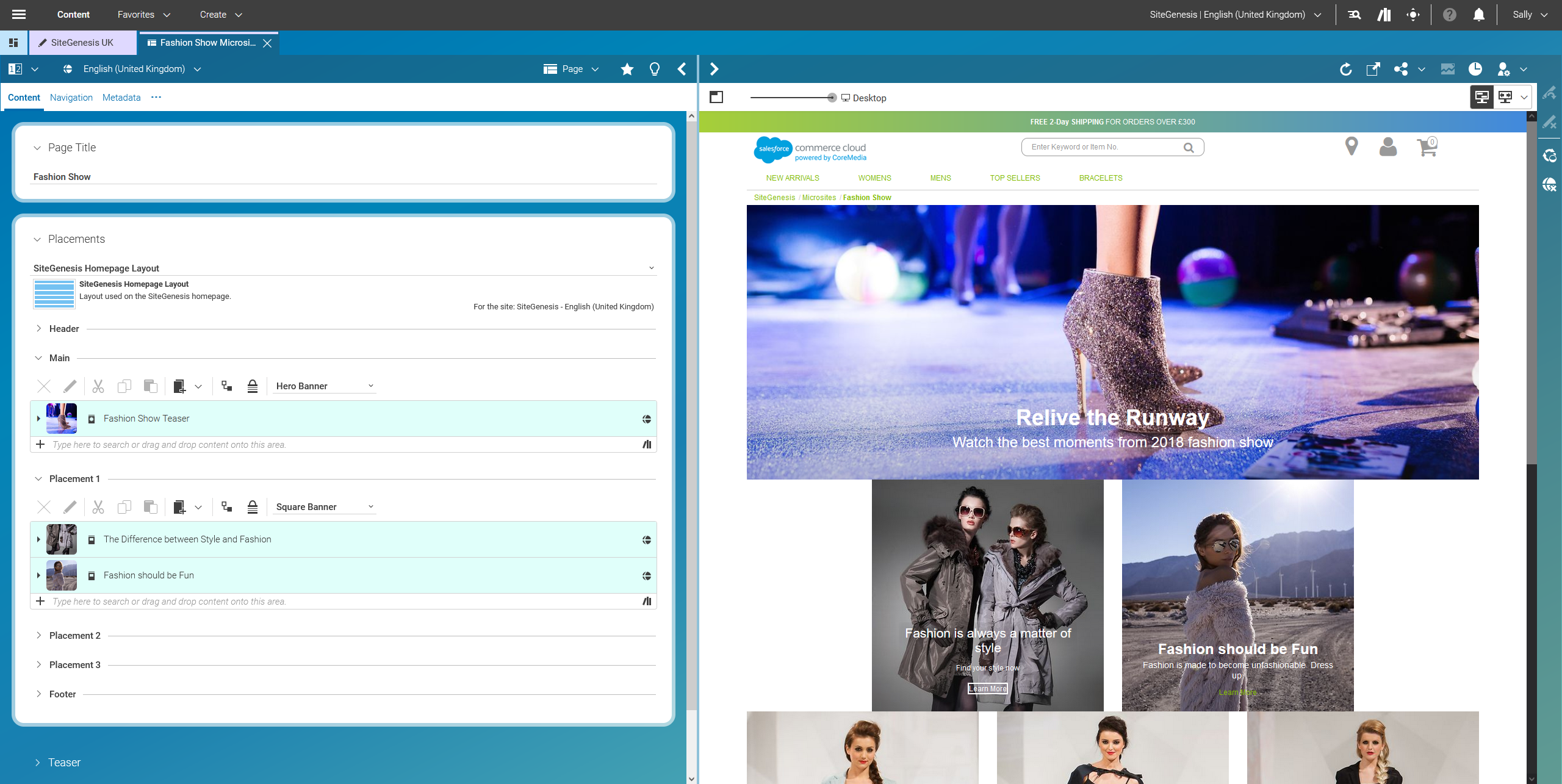Open preview in a new browser tab
The width and height of the screenshot is (1562, 784).
(x=1373, y=69)
